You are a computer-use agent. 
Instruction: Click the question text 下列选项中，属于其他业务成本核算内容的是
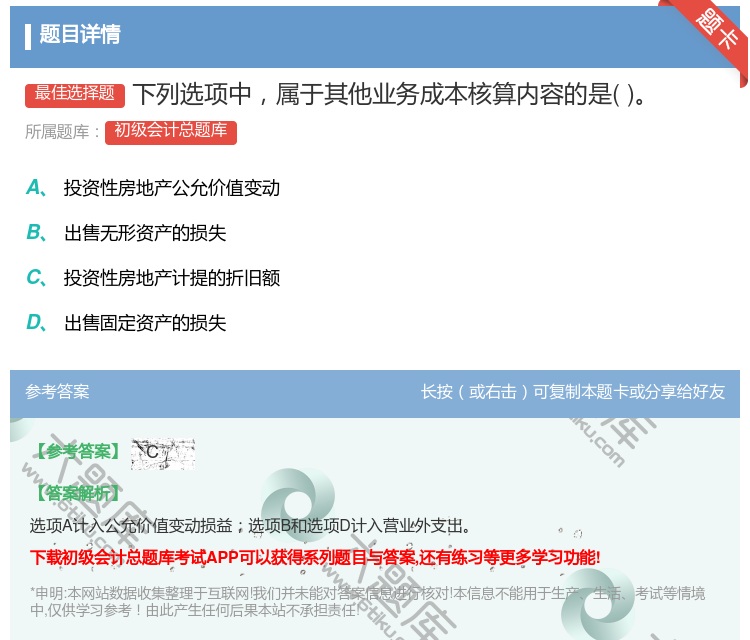389,94
